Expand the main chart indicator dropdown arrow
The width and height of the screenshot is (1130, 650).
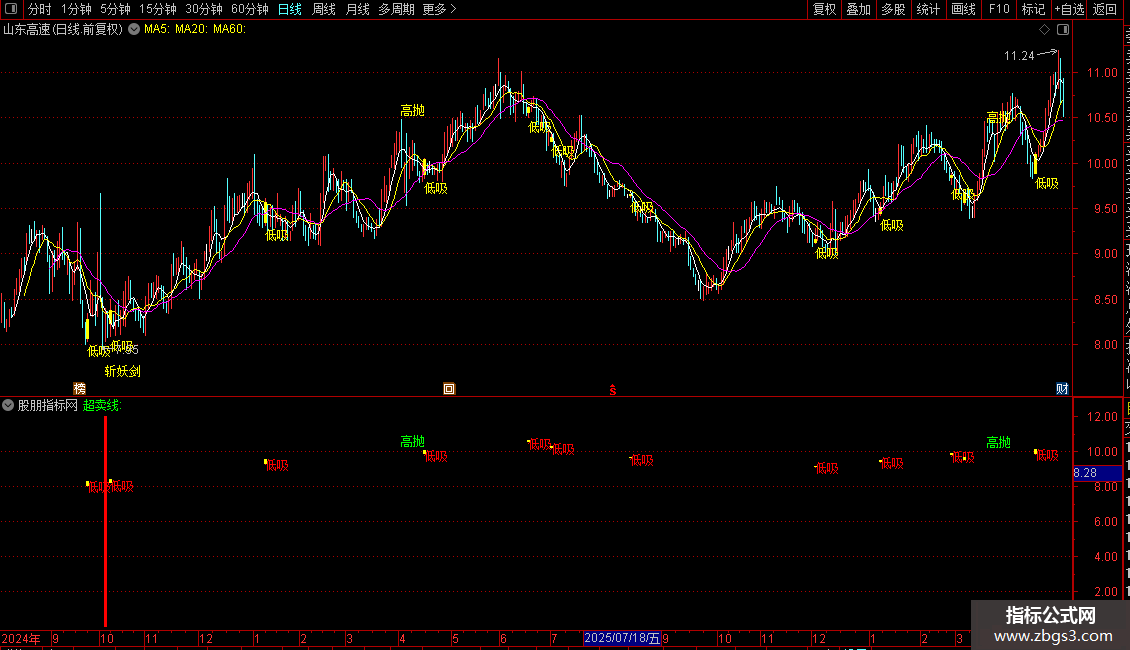pos(134,30)
